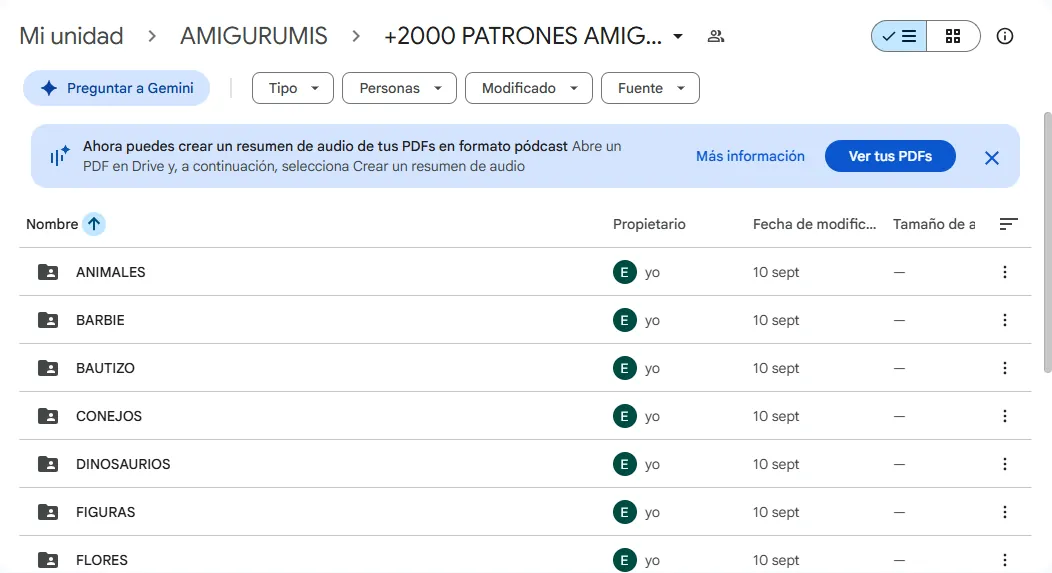This screenshot has width=1052, height=573.
Task: Open sort options icon in header row
Action: coord(1008,224)
